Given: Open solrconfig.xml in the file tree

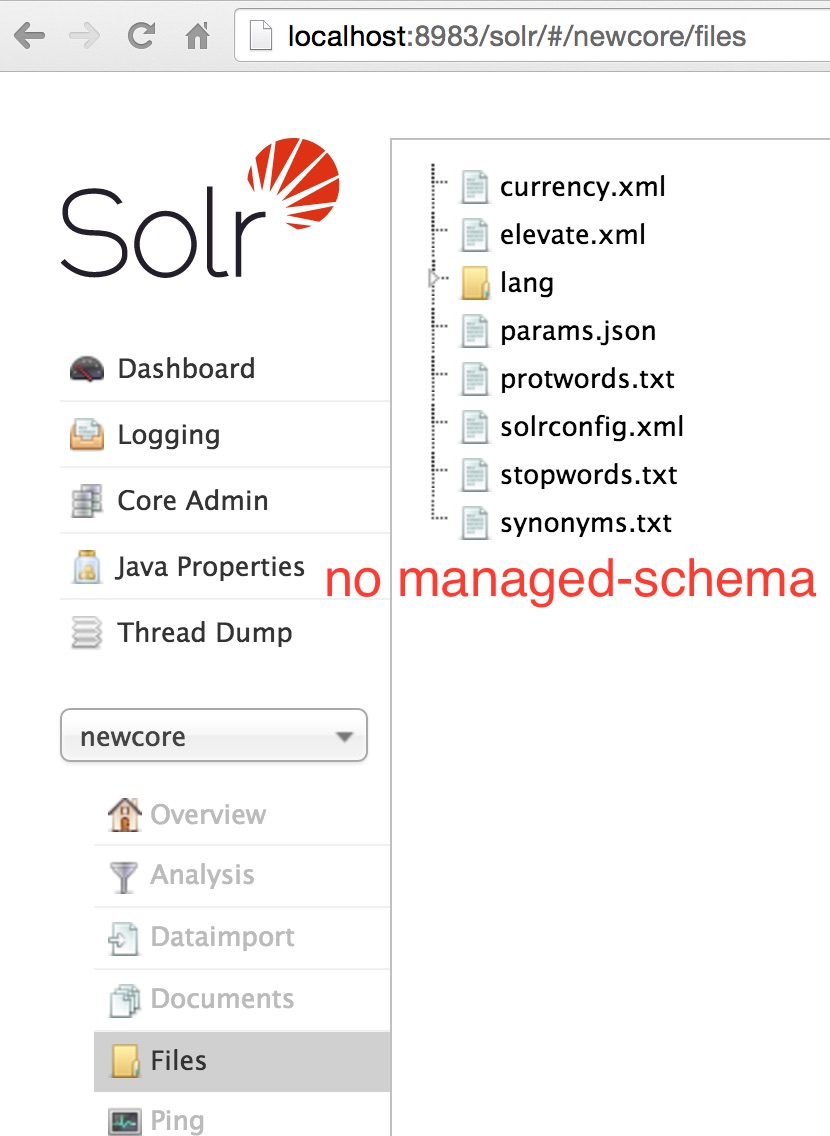Looking at the screenshot, I should click(592, 427).
